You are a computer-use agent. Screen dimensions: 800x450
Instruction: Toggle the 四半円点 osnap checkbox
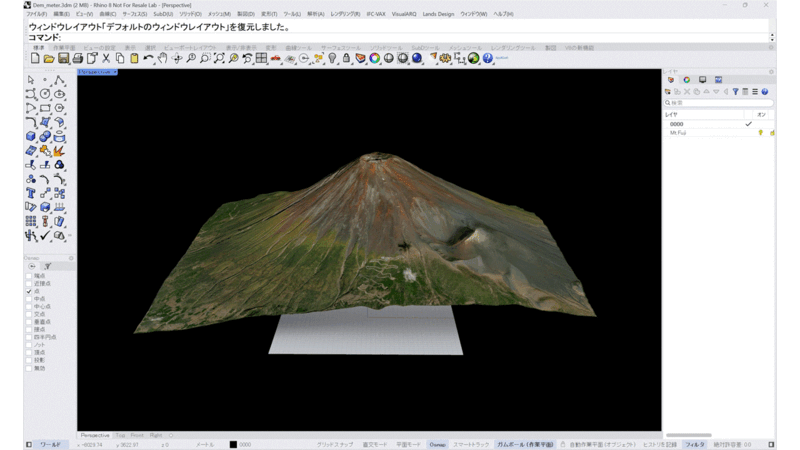coord(29,337)
